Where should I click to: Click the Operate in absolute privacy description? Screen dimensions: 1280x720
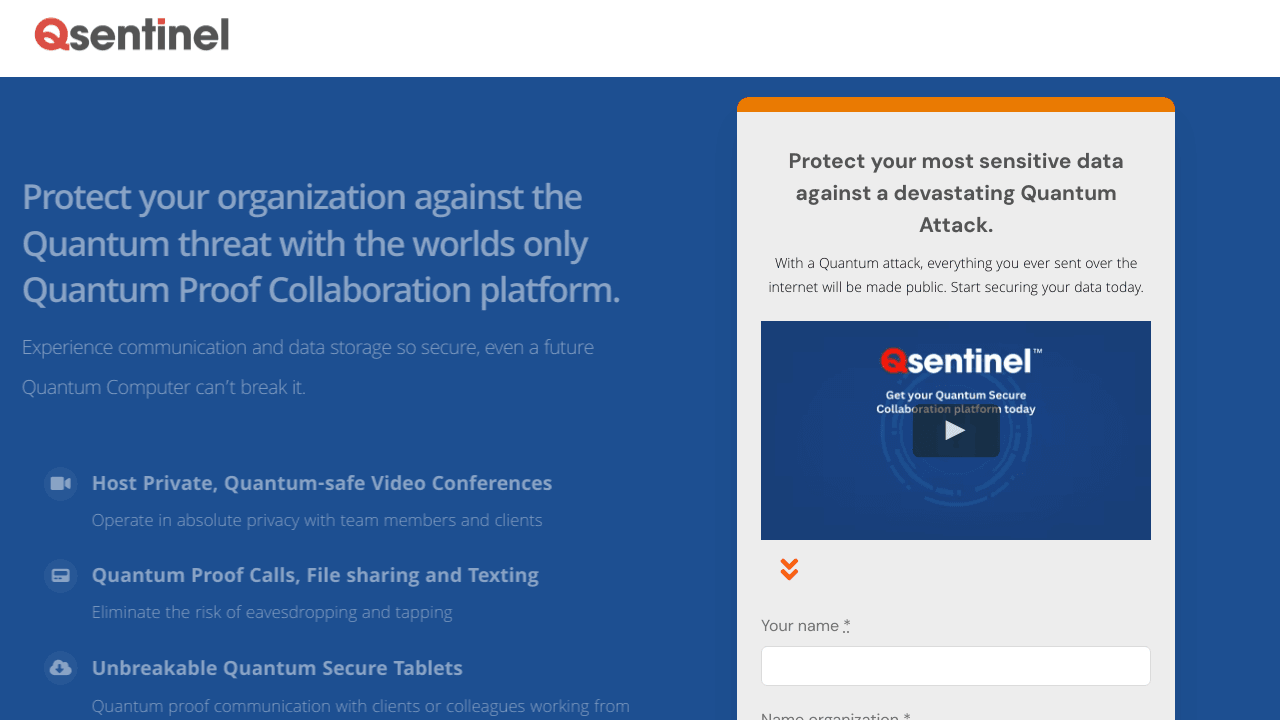click(x=317, y=520)
